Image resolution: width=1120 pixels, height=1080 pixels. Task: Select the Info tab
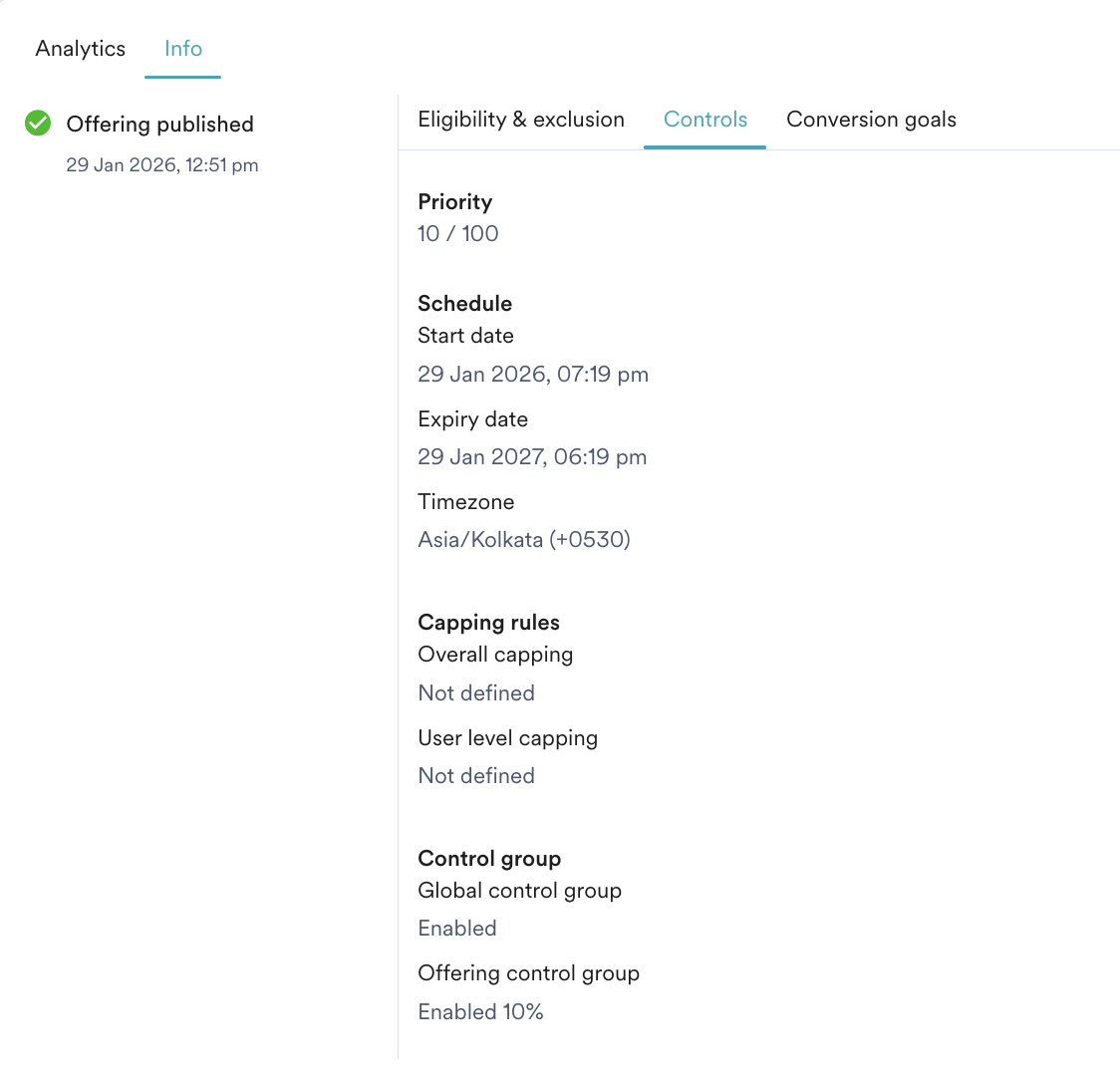183,49
